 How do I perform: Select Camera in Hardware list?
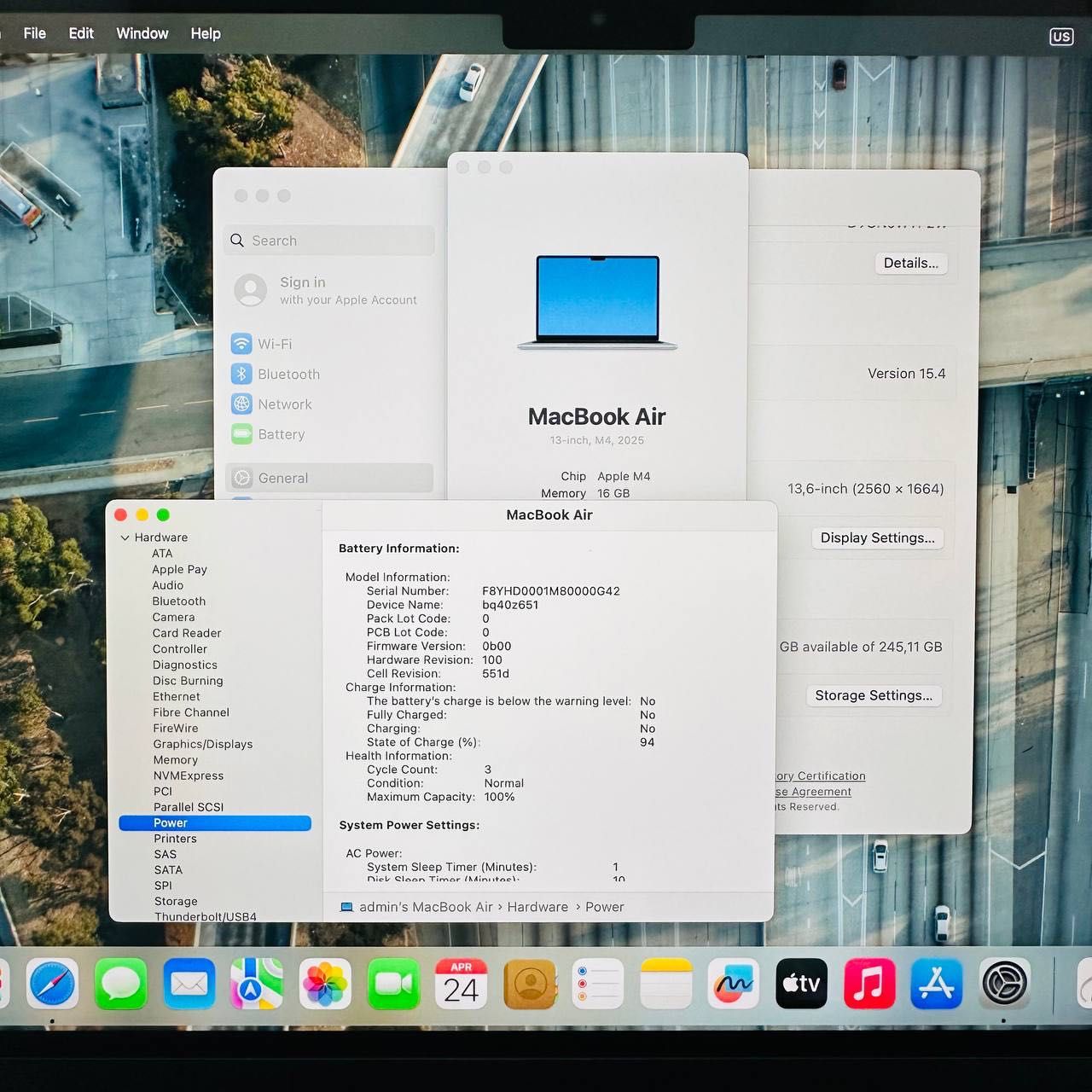(x=173, y=617)
